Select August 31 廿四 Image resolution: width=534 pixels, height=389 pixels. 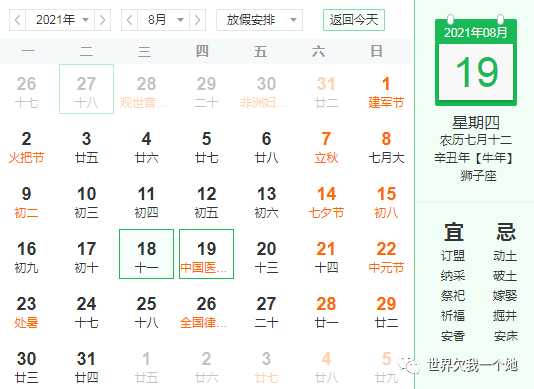(x=87, y=367)
